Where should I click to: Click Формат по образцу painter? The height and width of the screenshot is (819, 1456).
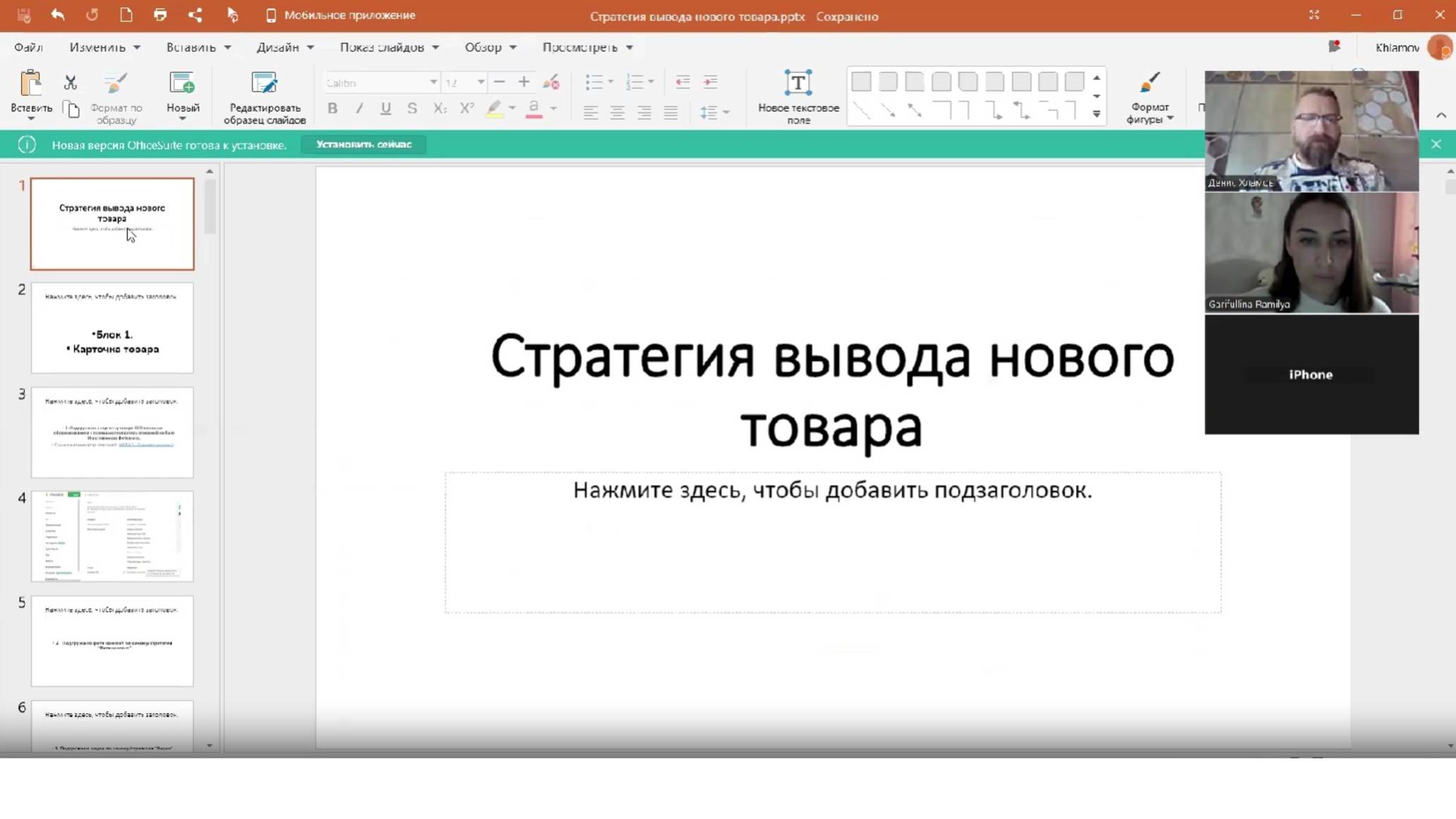click(116, 97)
